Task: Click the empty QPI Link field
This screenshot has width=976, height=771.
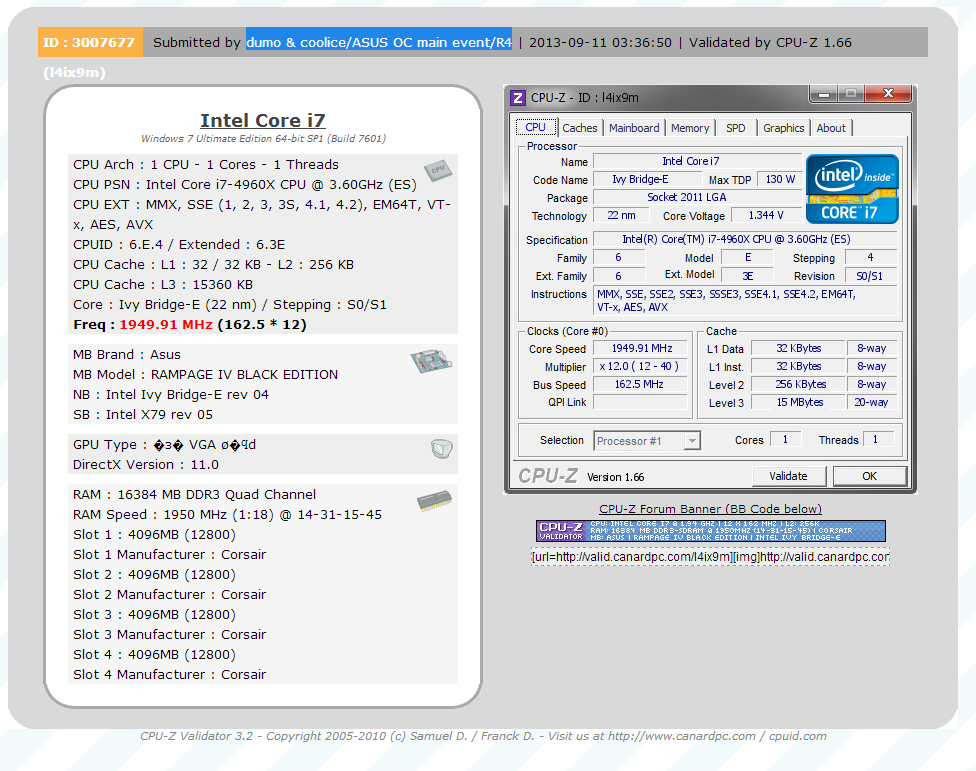Action: coord(641,402)
